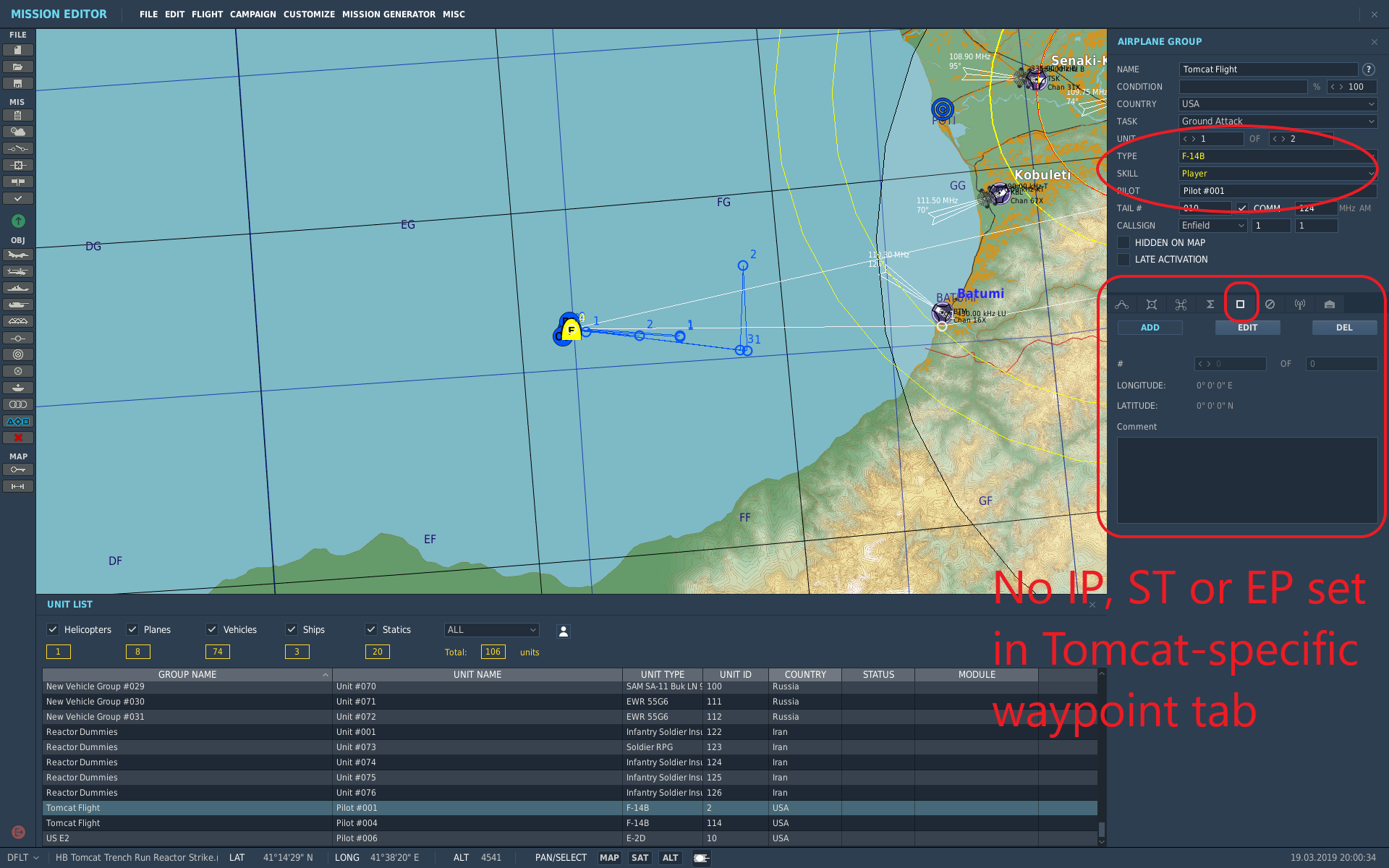Click the ALT view mode button
Image resolution: width=1389 pixels, height=868 pixels.
coord(670,858)
